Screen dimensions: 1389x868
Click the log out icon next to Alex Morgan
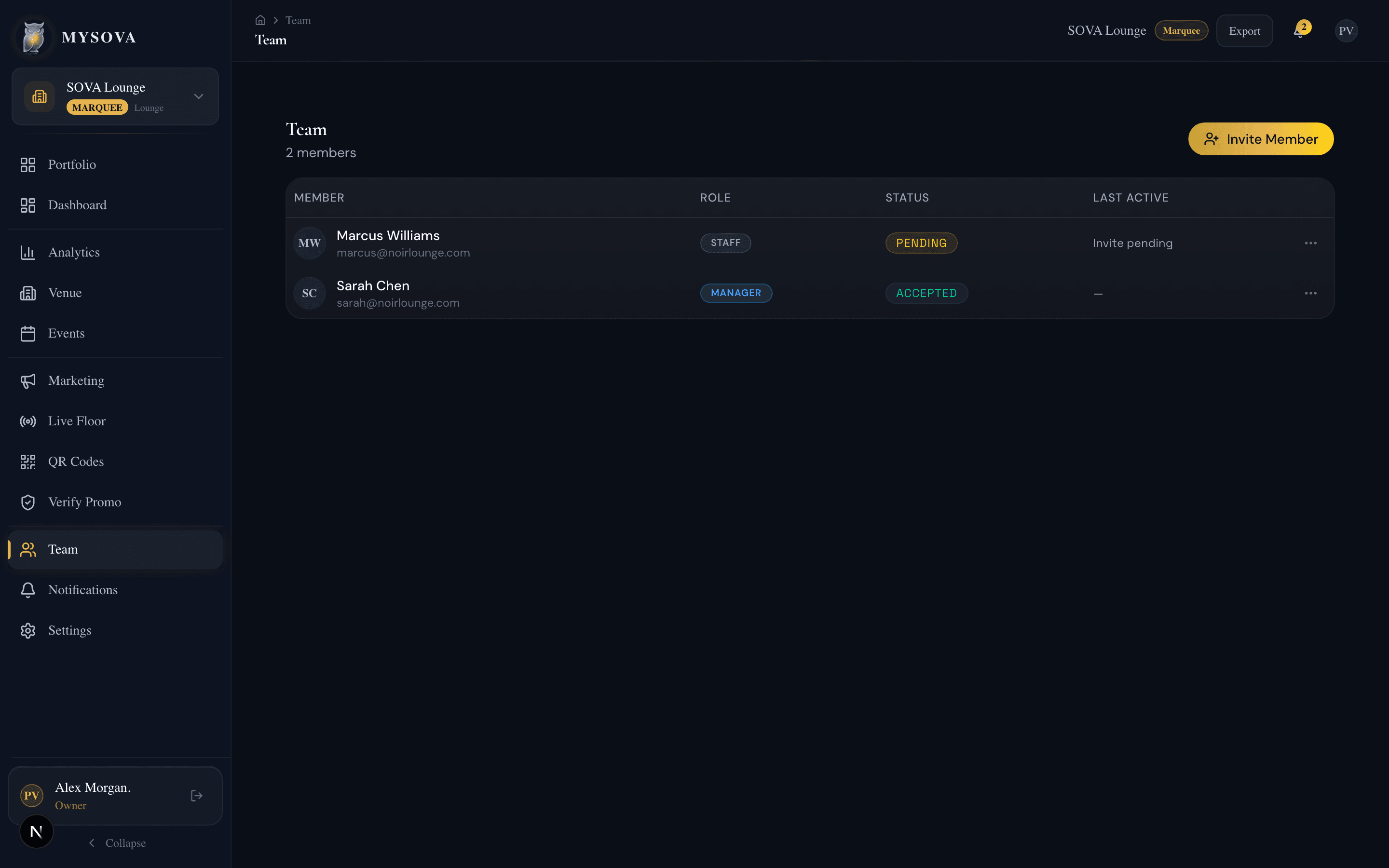pyautogui.click(x=196, y=795)
